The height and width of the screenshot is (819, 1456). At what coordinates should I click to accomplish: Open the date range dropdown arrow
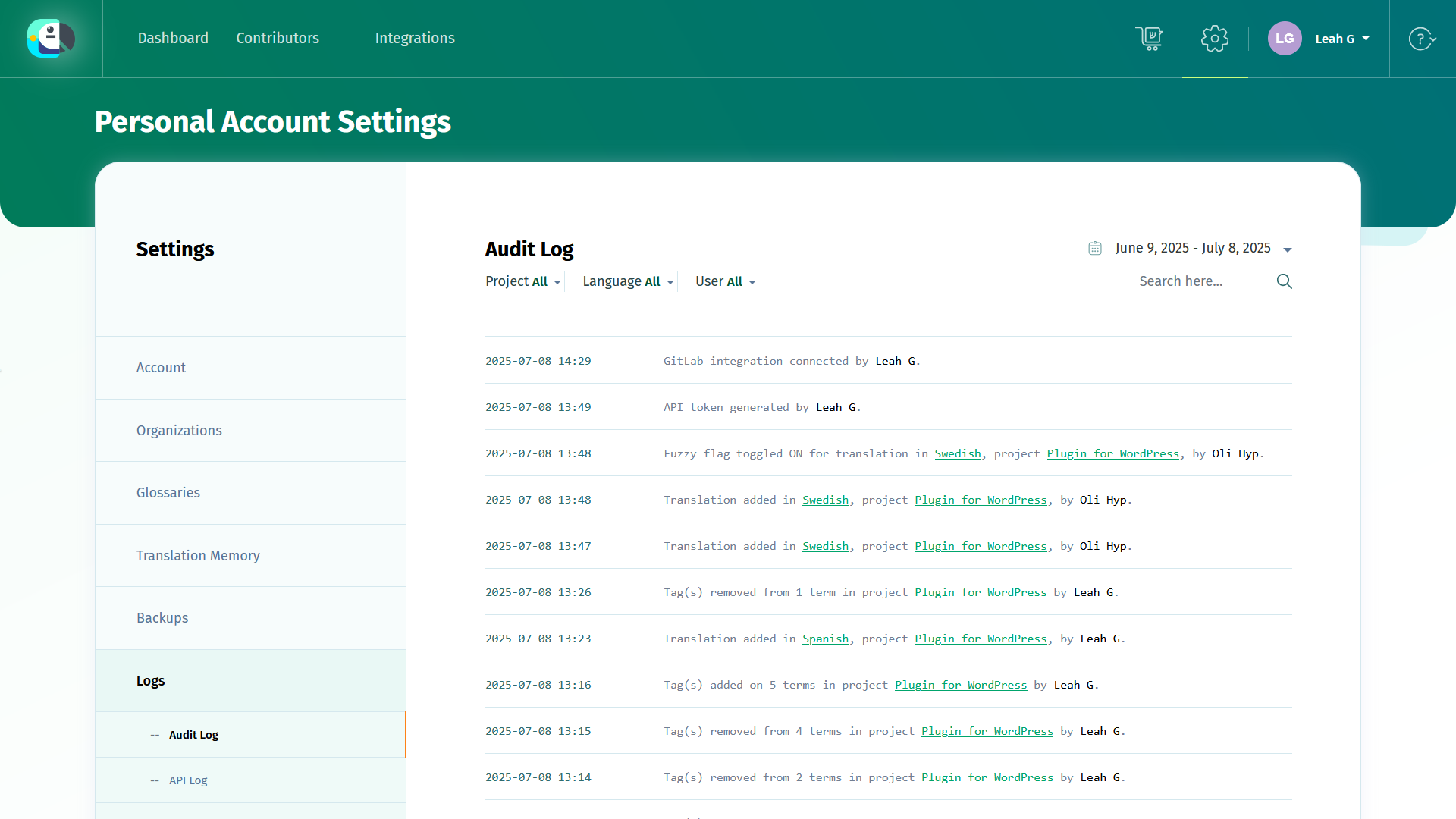click(x=1288, y=249)
